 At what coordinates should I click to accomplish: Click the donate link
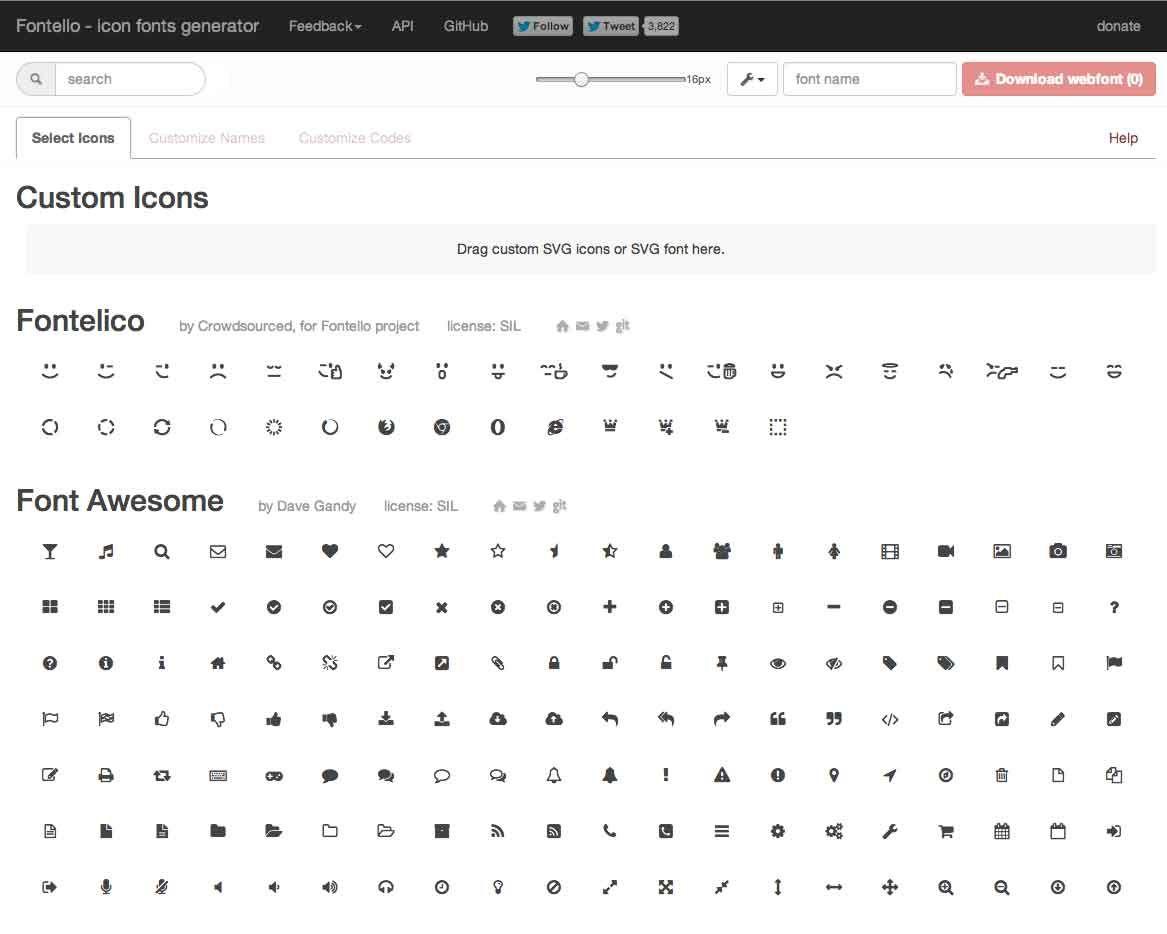coord(1118,26)
